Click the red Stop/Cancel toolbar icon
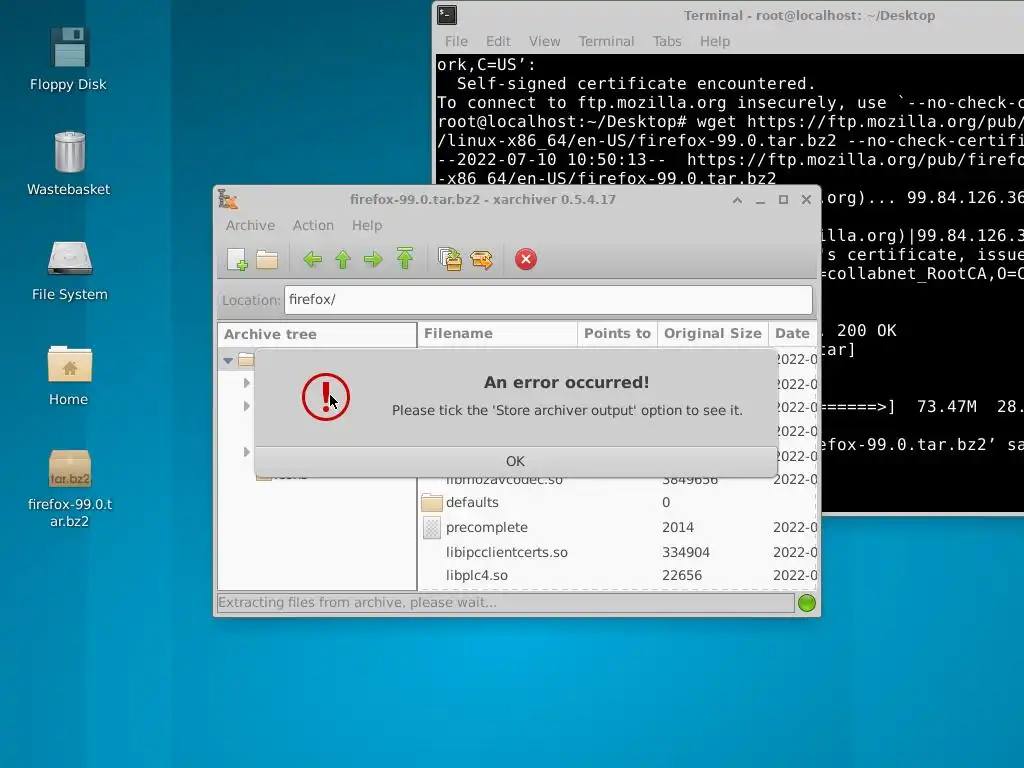1024x768 pixels. click(x=526, y=259)
